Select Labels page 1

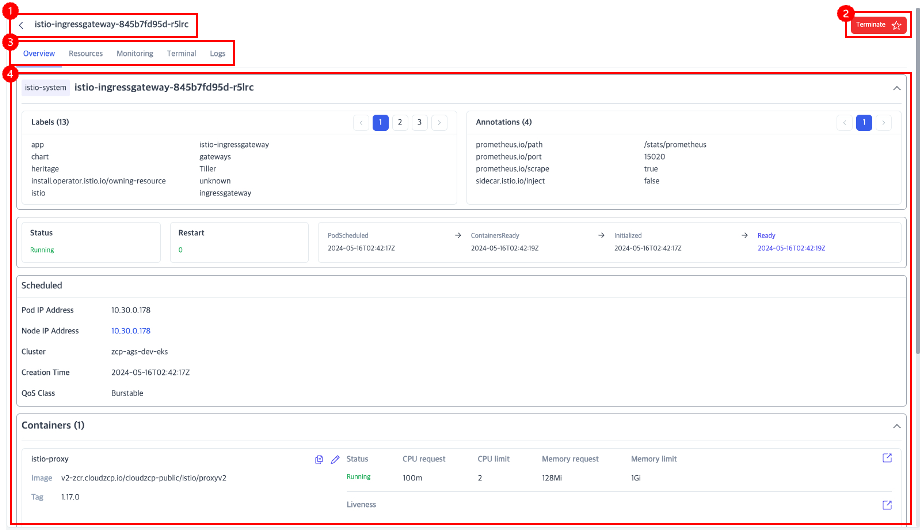point(381,123)
